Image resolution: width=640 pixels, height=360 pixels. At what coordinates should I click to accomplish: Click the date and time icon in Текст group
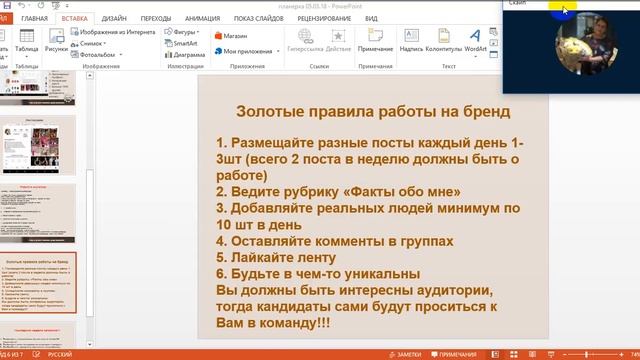[x=493, y=31]
